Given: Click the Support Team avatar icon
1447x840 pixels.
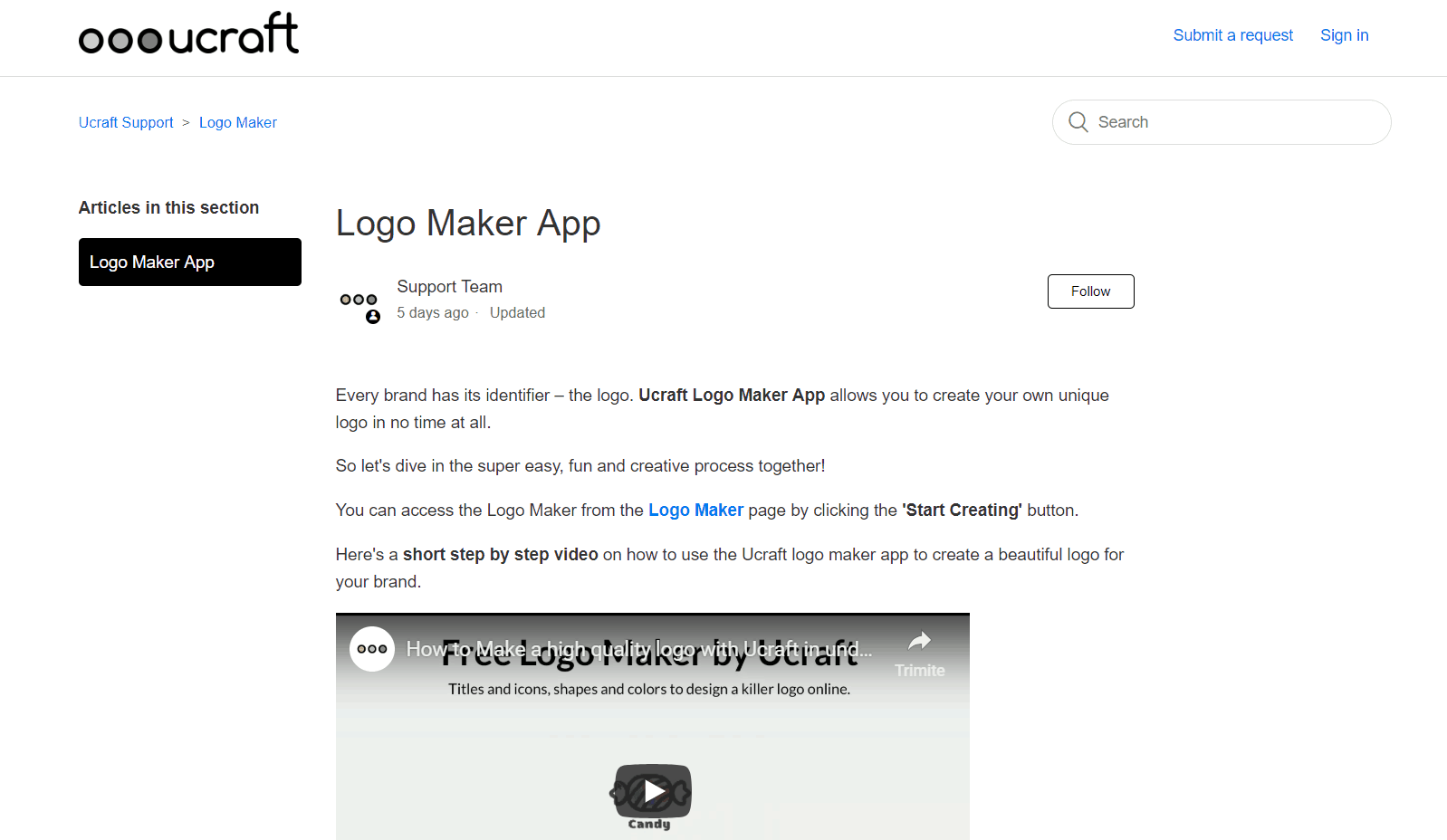Looking at the screenshot, I should pyautogui.click(x=359, y=300).
